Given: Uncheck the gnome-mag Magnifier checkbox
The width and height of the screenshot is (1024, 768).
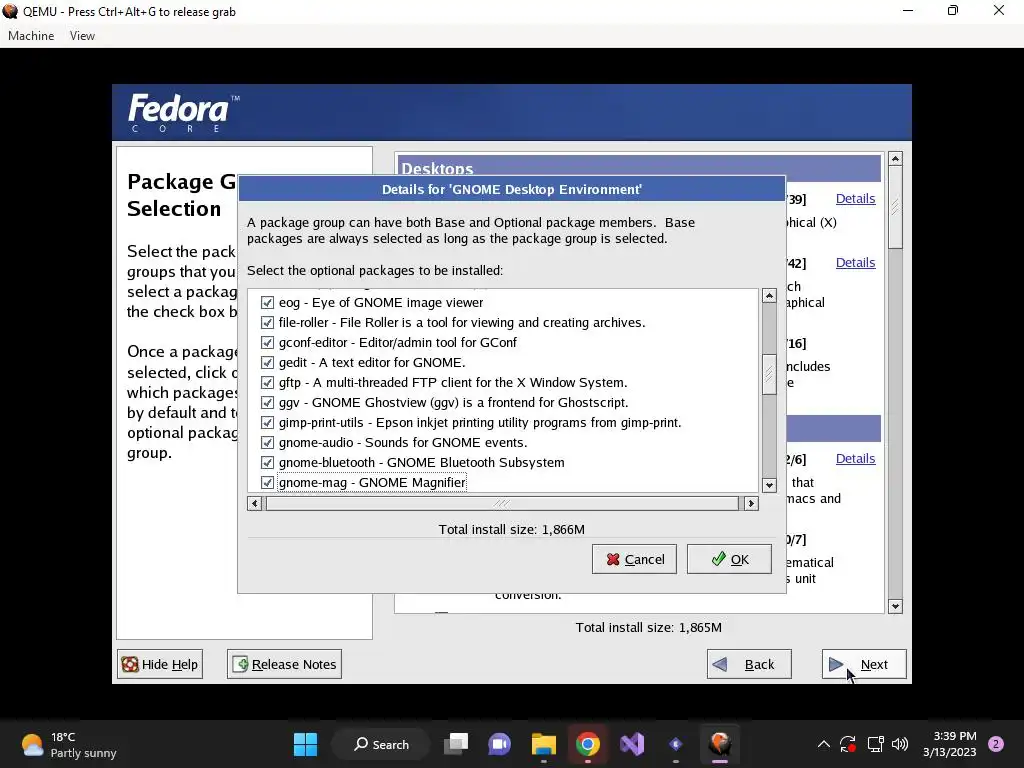Looking at the screenshot, I should [267, 483].
